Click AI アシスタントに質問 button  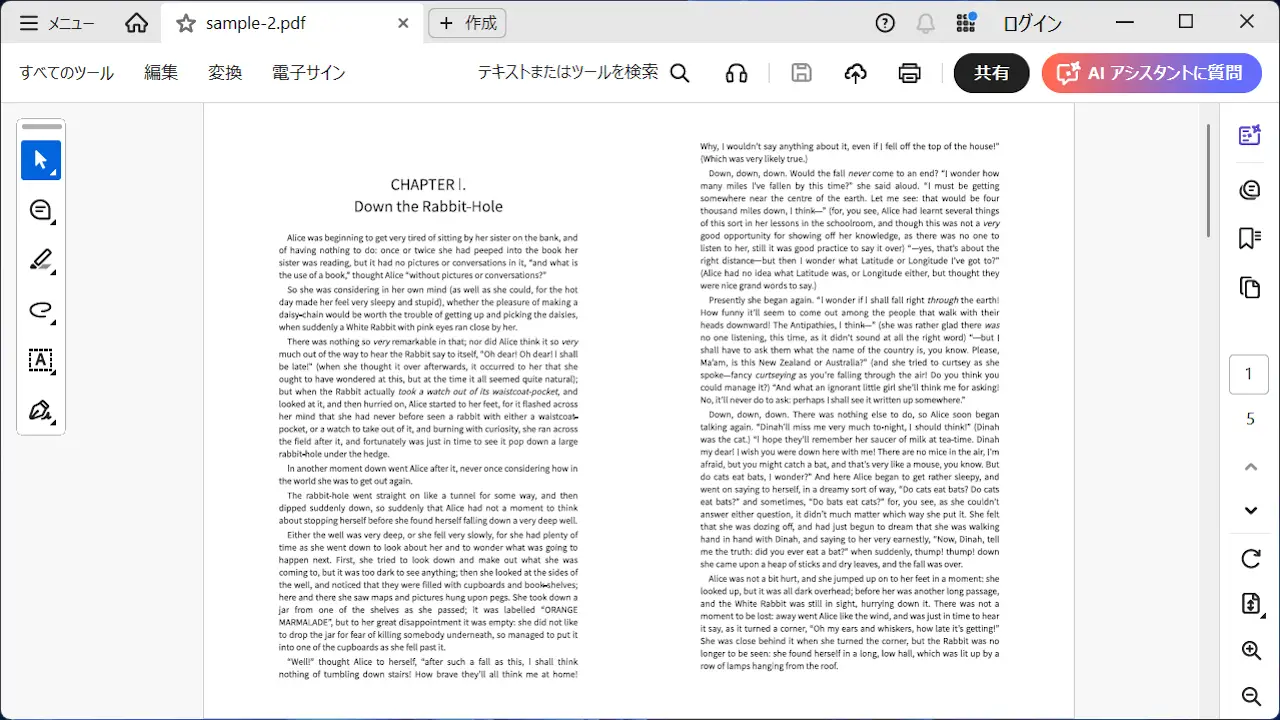coord(1151,73)
